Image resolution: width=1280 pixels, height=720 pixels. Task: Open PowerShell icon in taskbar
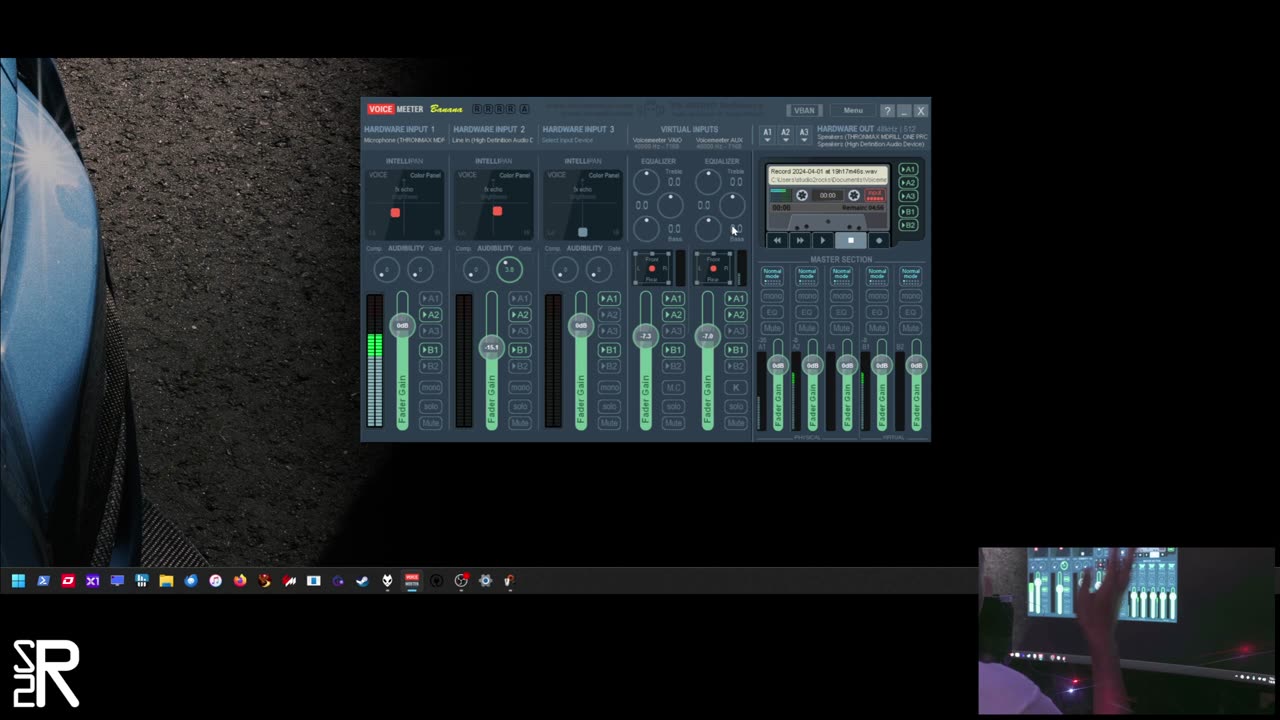pyautogui.click(x=43, y=581)
